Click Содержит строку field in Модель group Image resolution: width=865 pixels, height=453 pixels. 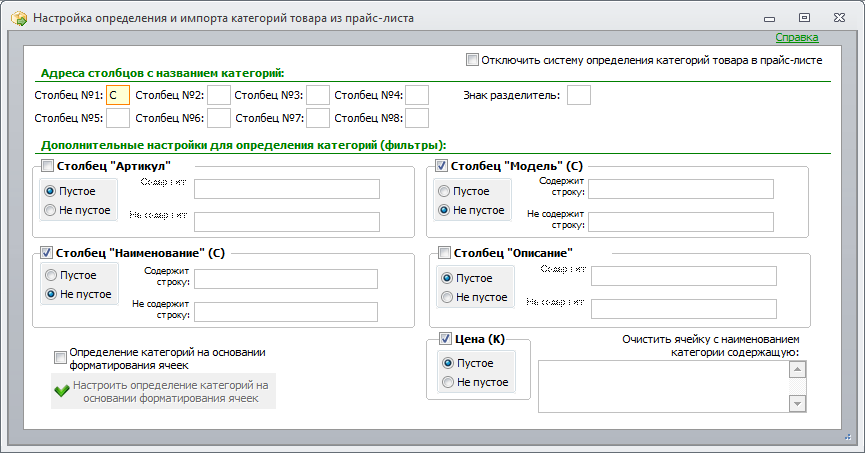(681, 189)
